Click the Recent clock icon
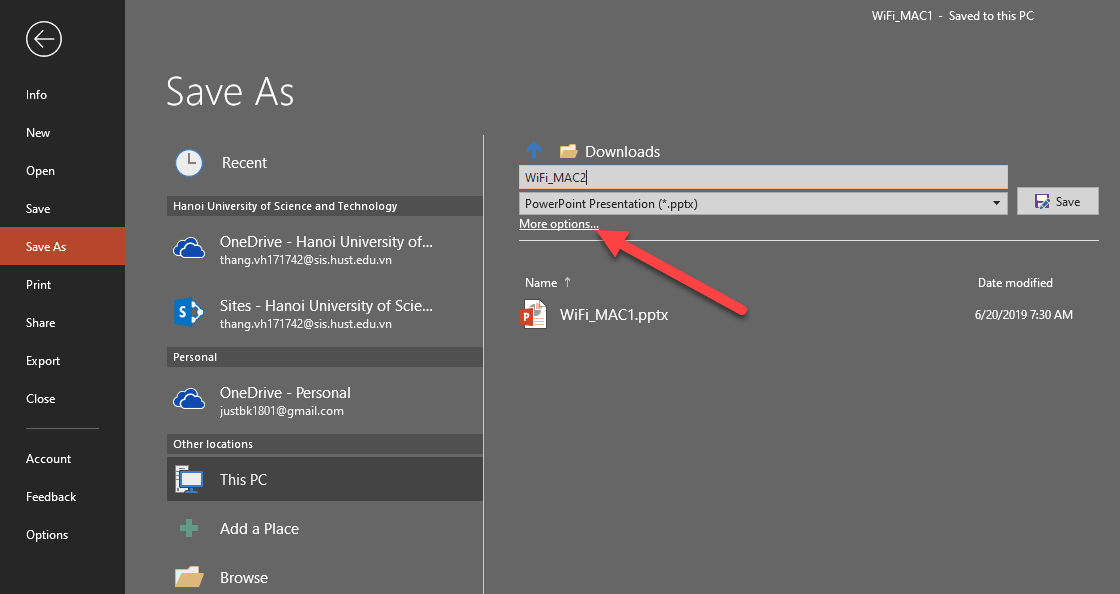Screen dimensions: 1120x594 pyautogui.click(x=189, y=162)
